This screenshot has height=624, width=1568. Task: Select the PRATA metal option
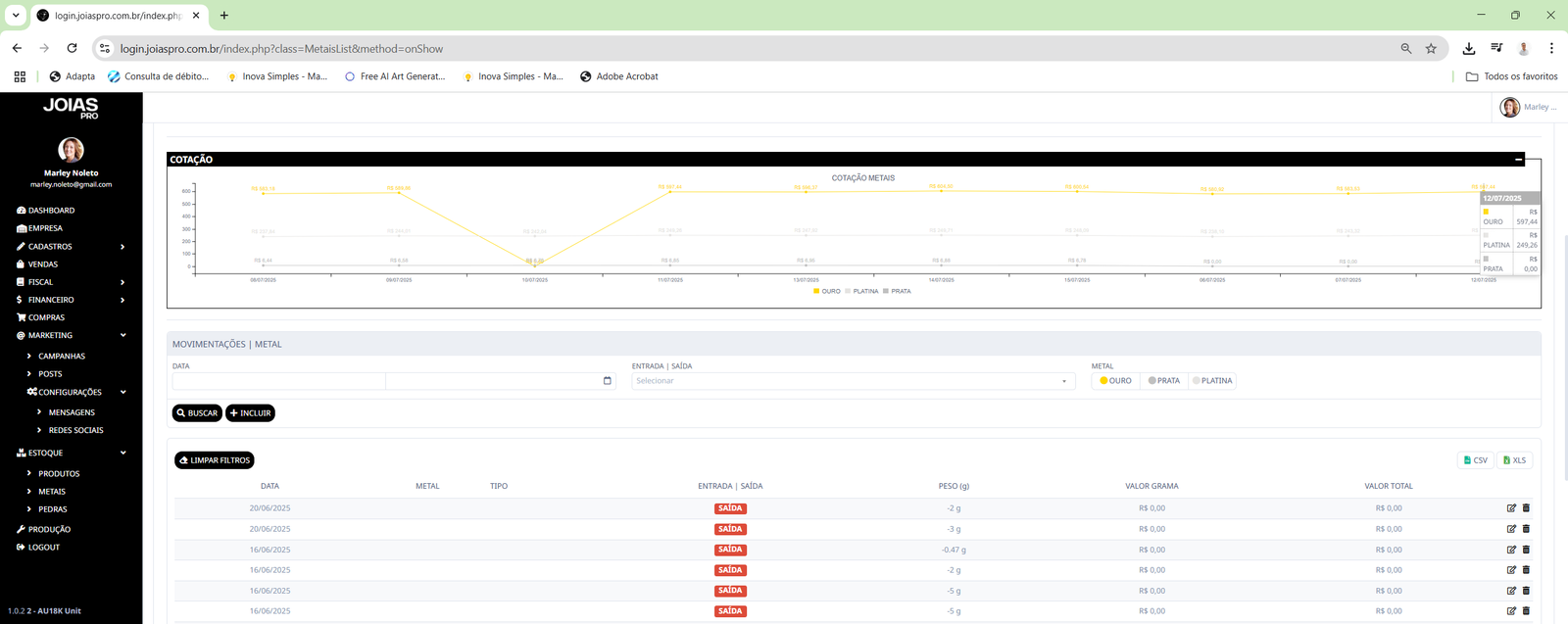(1163, 381)
